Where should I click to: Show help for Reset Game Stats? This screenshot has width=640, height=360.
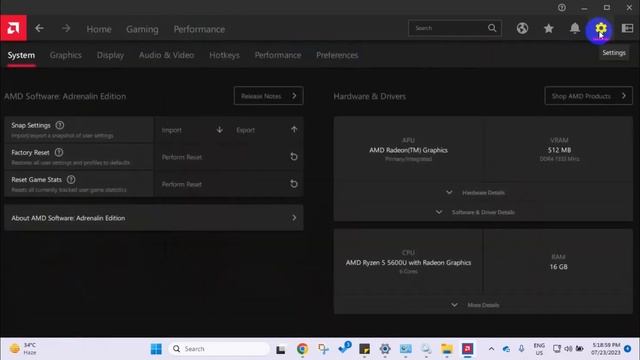point(71,179)
